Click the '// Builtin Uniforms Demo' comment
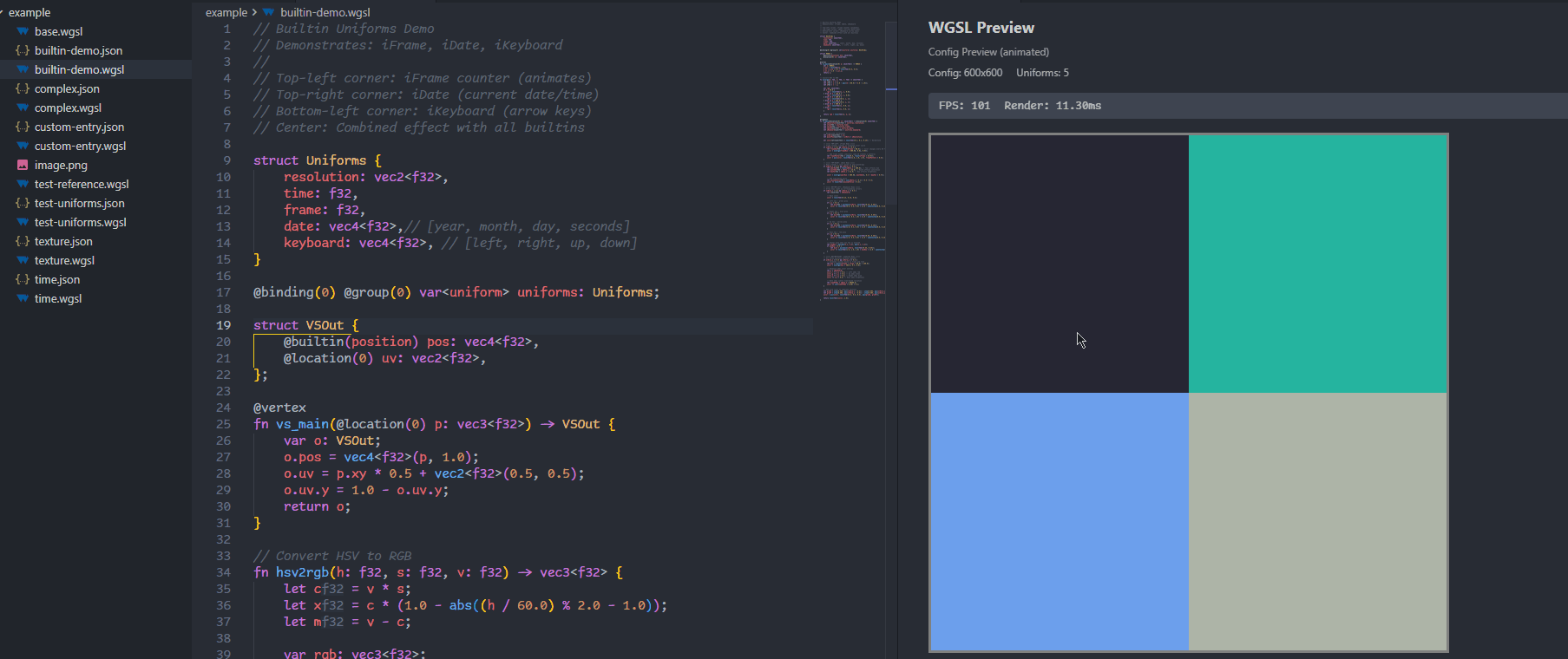1568x659 pixels. [x=344, y=29]
